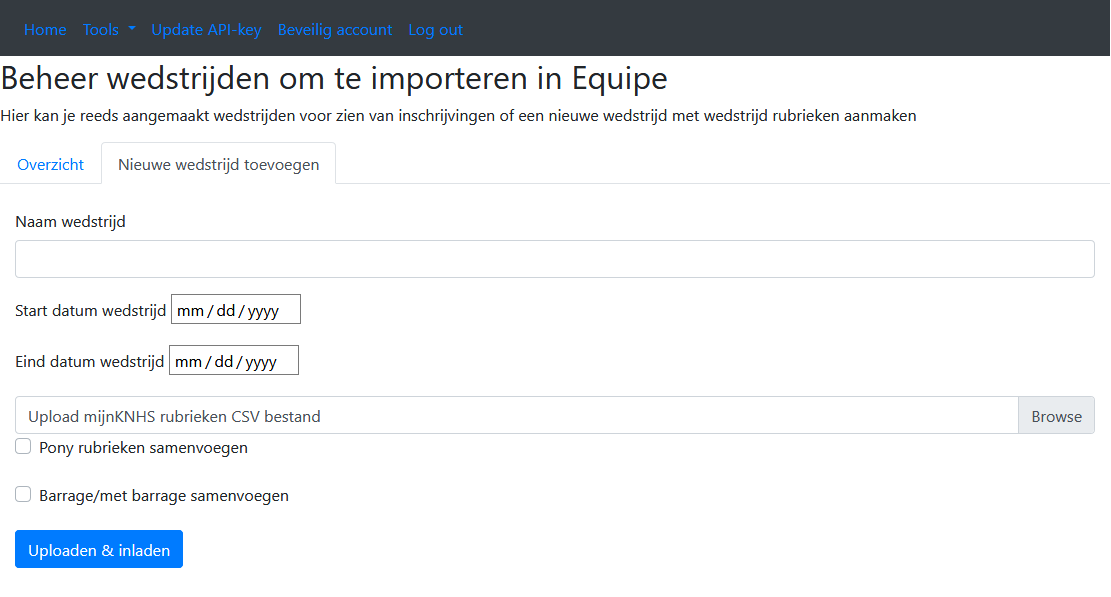This screenshot has height=597, width=1111.
Task: Click the Pony rubrieken samenvoegen label
Action: [x=143, y=448]
